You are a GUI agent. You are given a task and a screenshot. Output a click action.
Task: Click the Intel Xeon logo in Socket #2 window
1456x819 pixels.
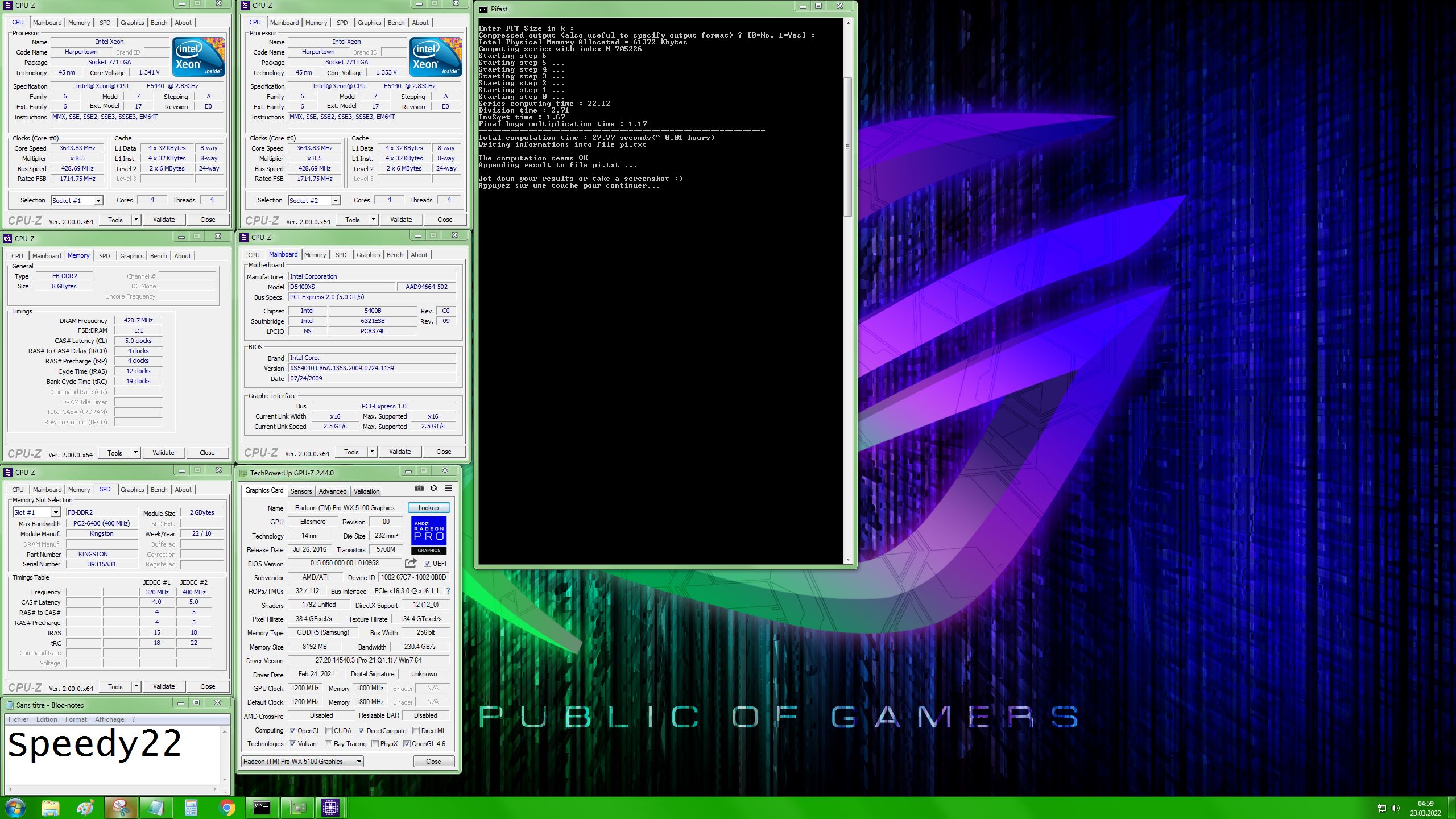click(436, 57)
